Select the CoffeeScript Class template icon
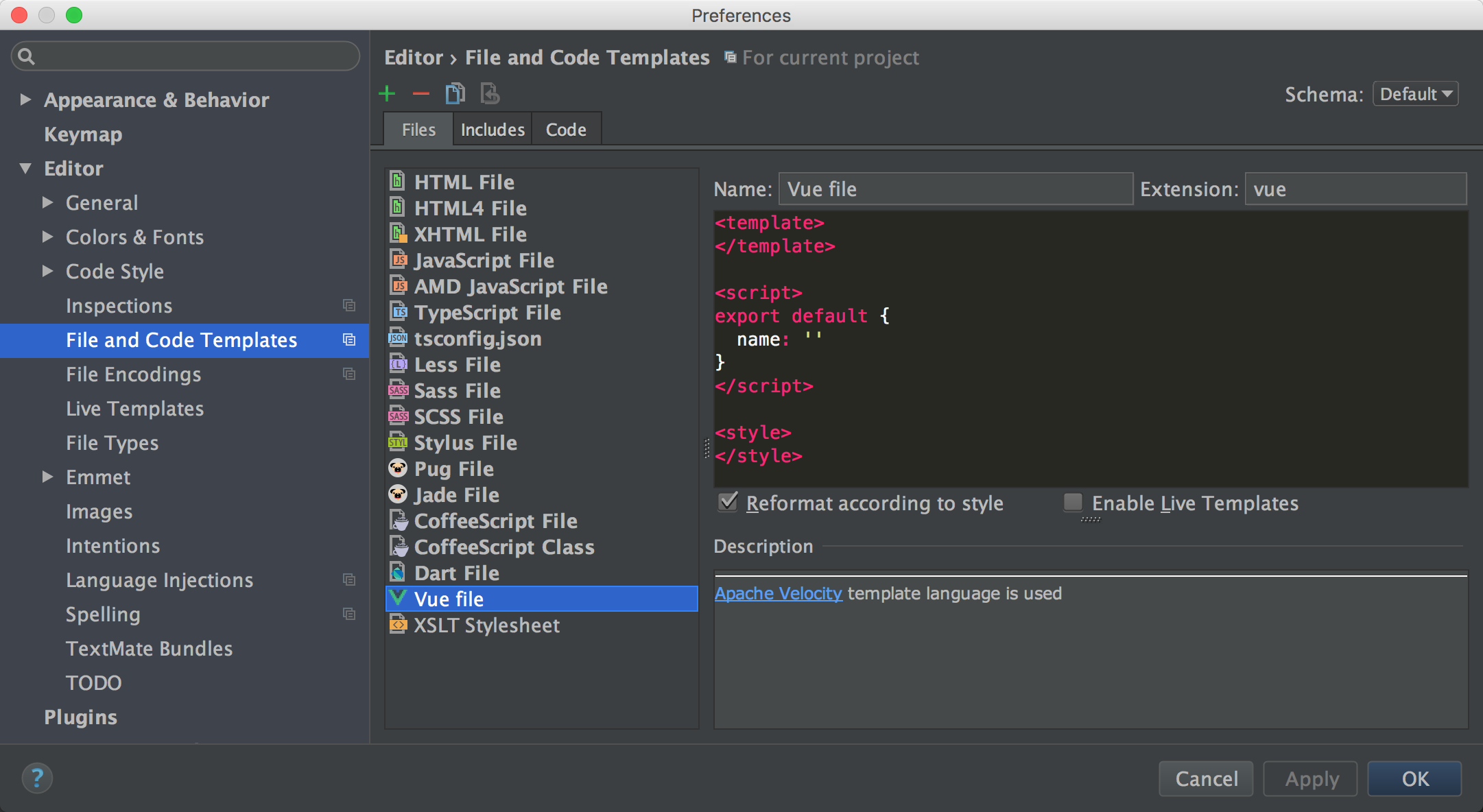Screen dimensions: 1483x812 point(399,546)
